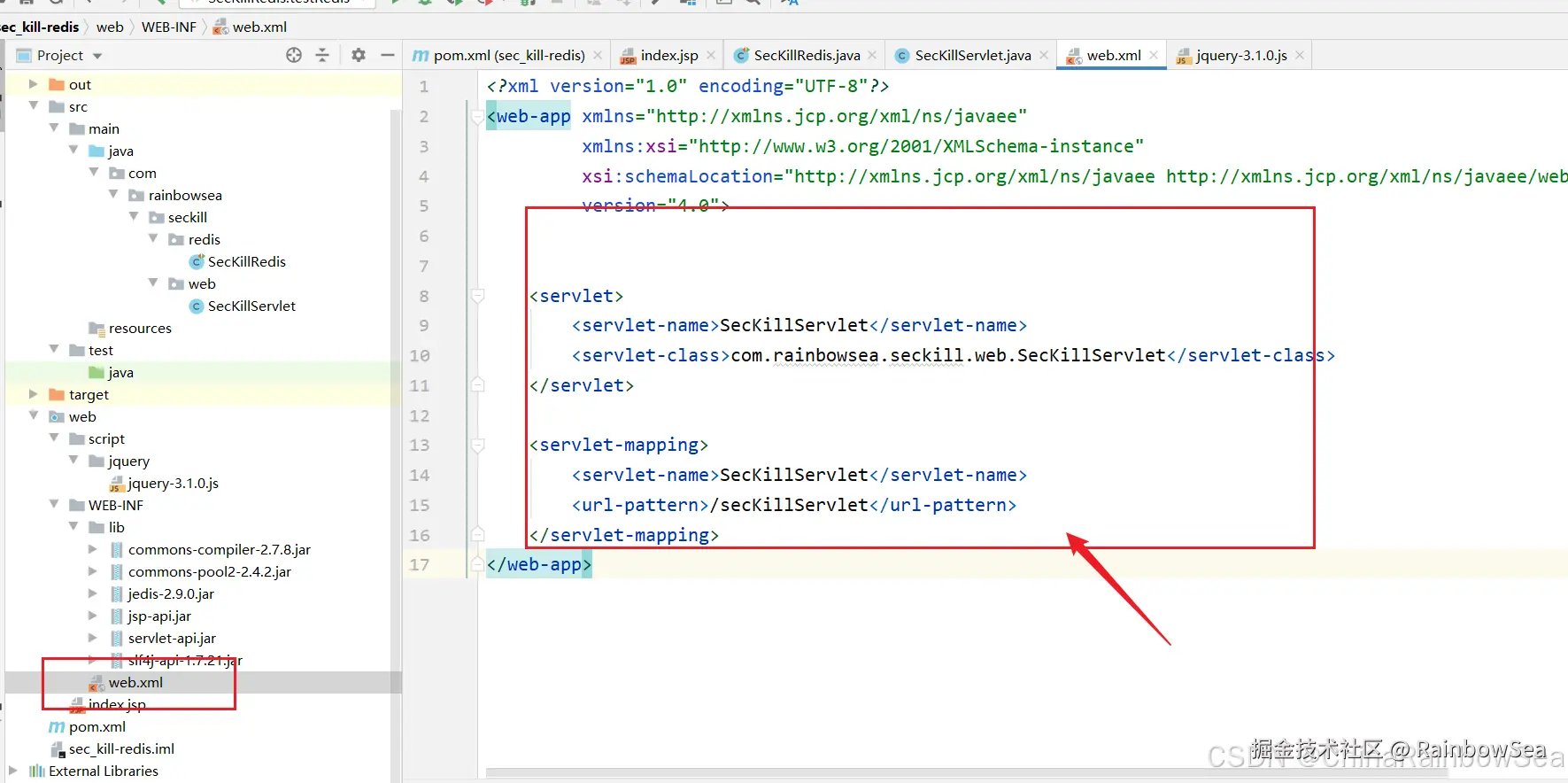Screen dimensions: 1568x783
Task: Click the locate/select opened file target icon
Action: coord(294,55)
